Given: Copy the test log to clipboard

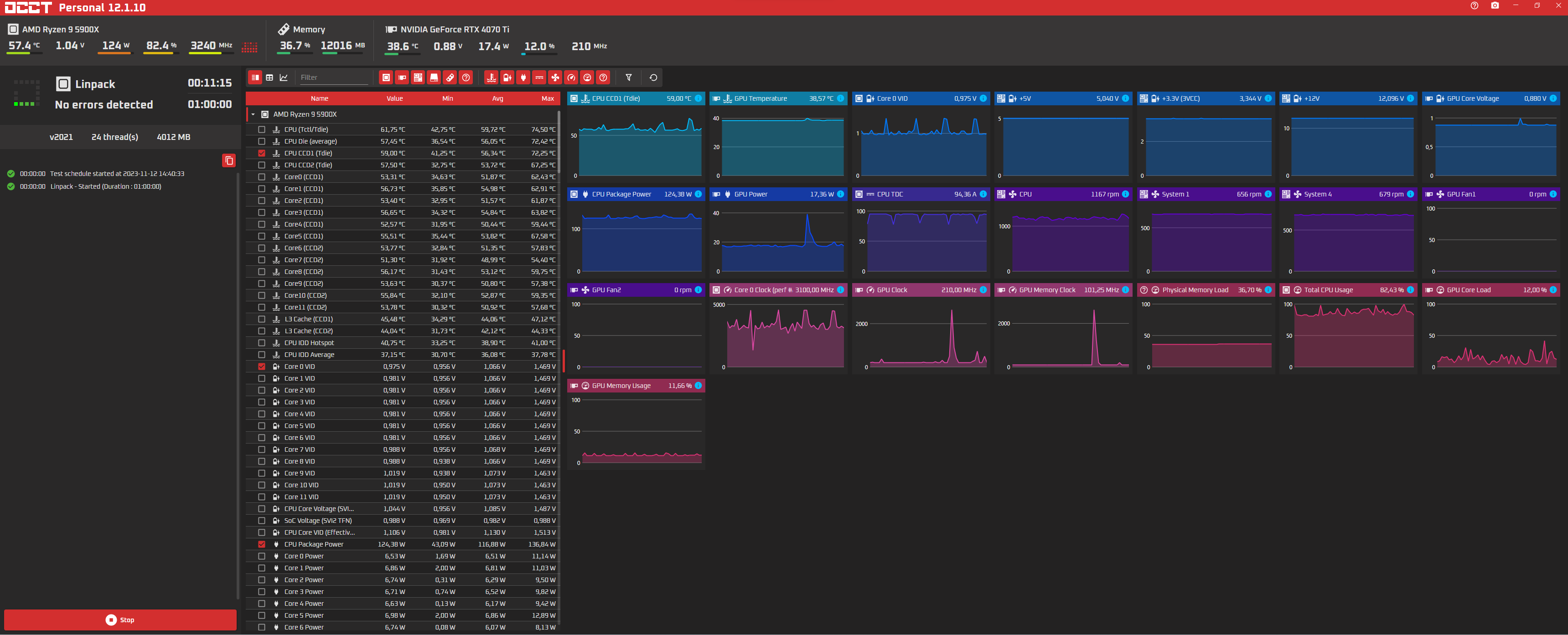Looking at the screenshot, I should click(229, 161).
